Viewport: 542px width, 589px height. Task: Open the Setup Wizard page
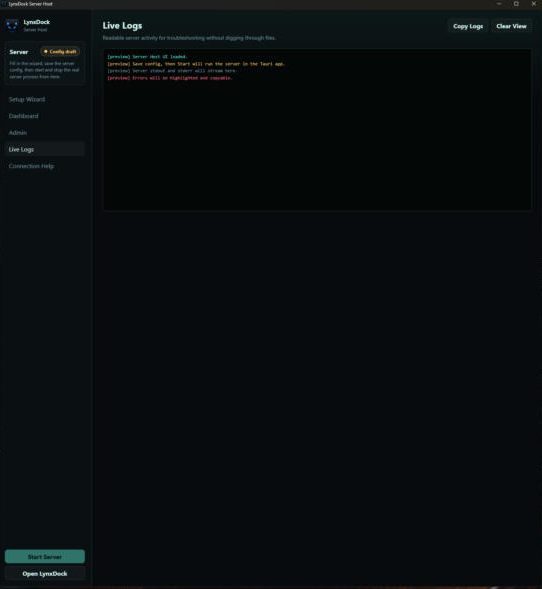45,100
